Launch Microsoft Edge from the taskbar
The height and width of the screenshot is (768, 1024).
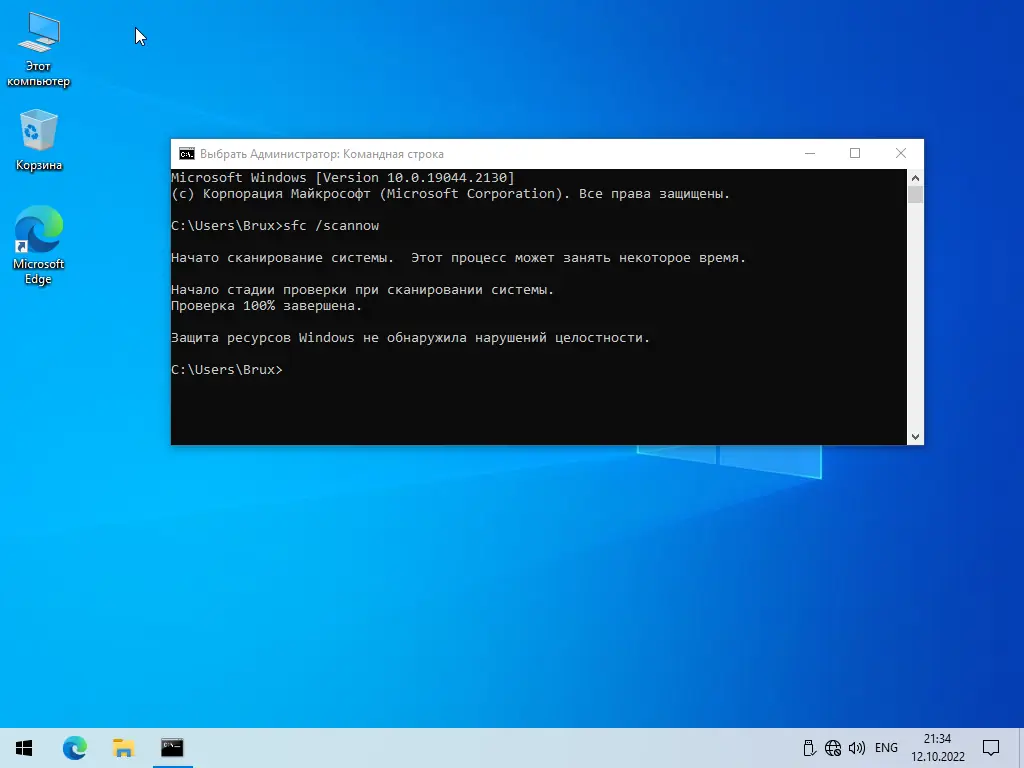click(74, 748)
